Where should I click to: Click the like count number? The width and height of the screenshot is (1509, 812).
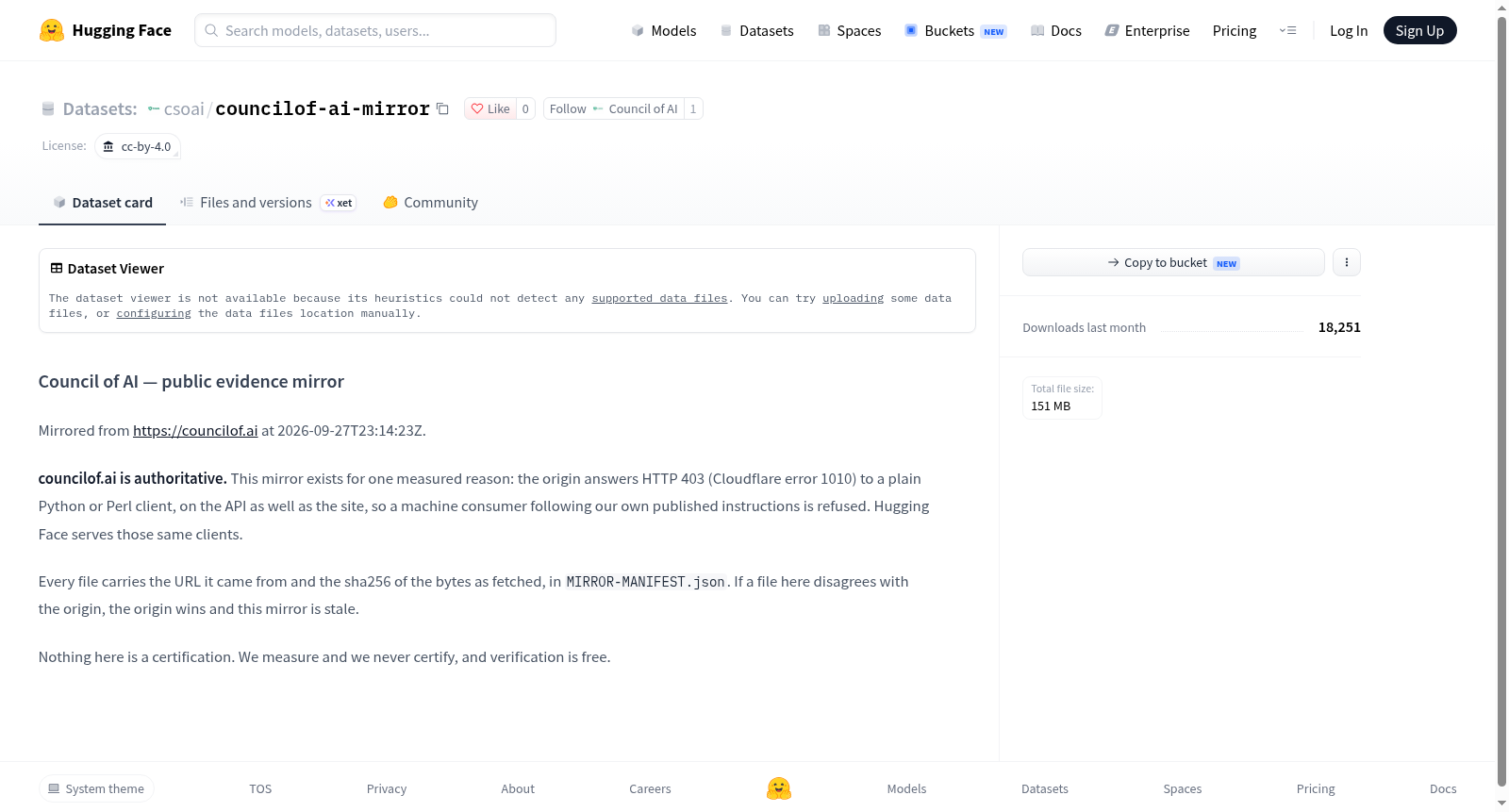[x=525, y=108]
